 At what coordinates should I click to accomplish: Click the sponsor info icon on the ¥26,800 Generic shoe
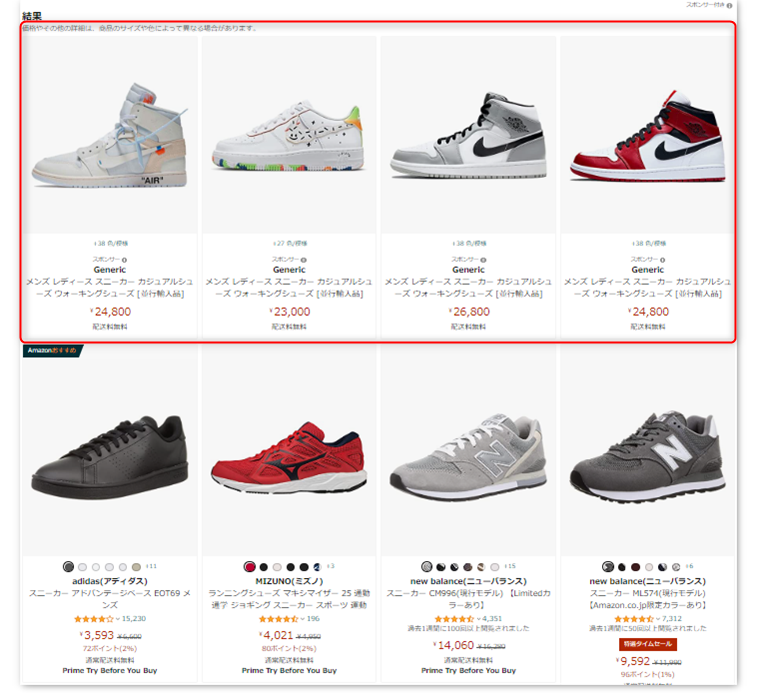[x=483, y=260]
